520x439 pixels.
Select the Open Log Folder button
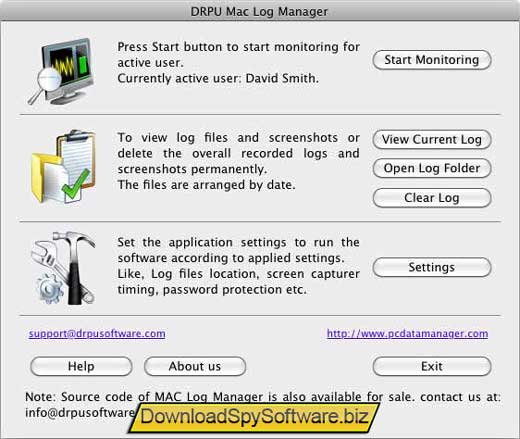pyautogui.click(x=432, y=168)
